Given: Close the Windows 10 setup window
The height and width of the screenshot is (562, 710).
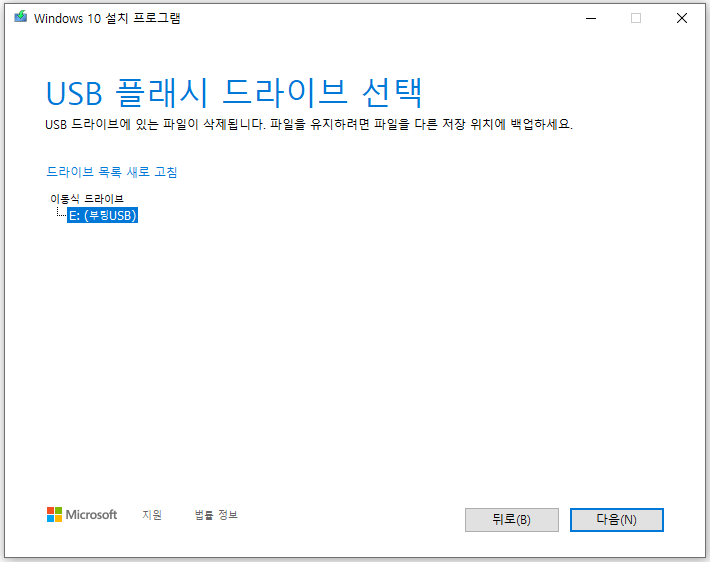Looking at the screenshot, I should [682, 18].
